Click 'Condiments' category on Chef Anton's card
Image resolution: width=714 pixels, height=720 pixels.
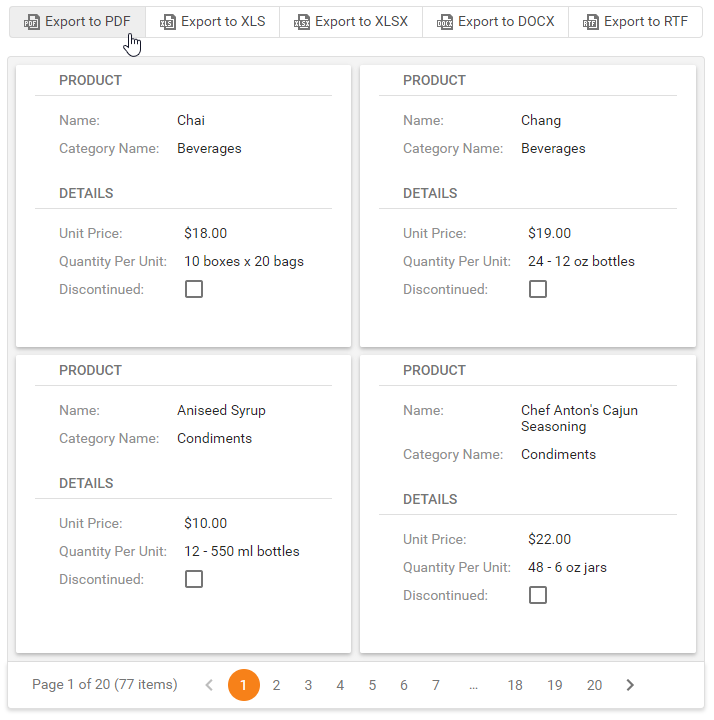[x=558, y=454]
